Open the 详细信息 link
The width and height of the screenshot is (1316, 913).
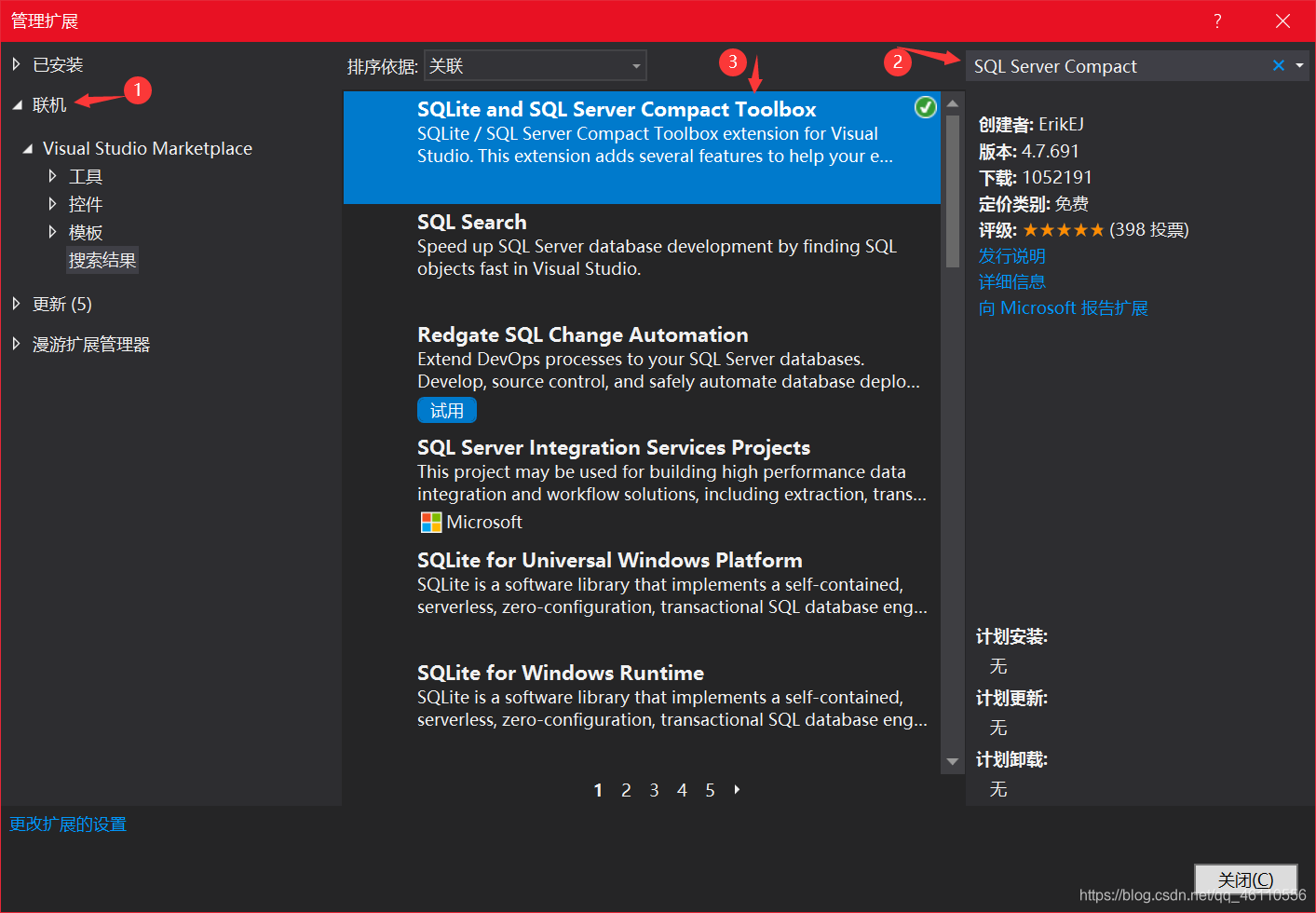click(x=1011, y=281)
